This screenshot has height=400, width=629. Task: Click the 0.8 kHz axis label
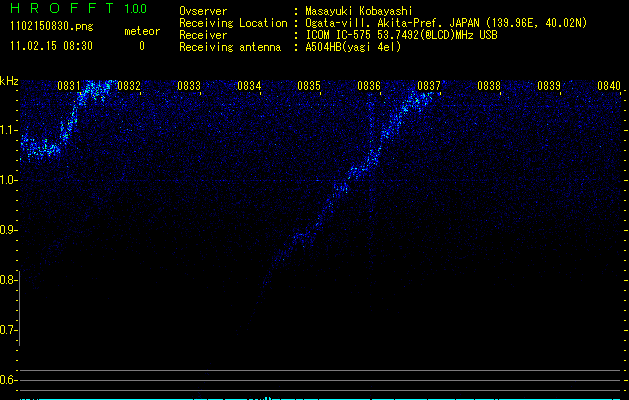[x=8, y=280]
